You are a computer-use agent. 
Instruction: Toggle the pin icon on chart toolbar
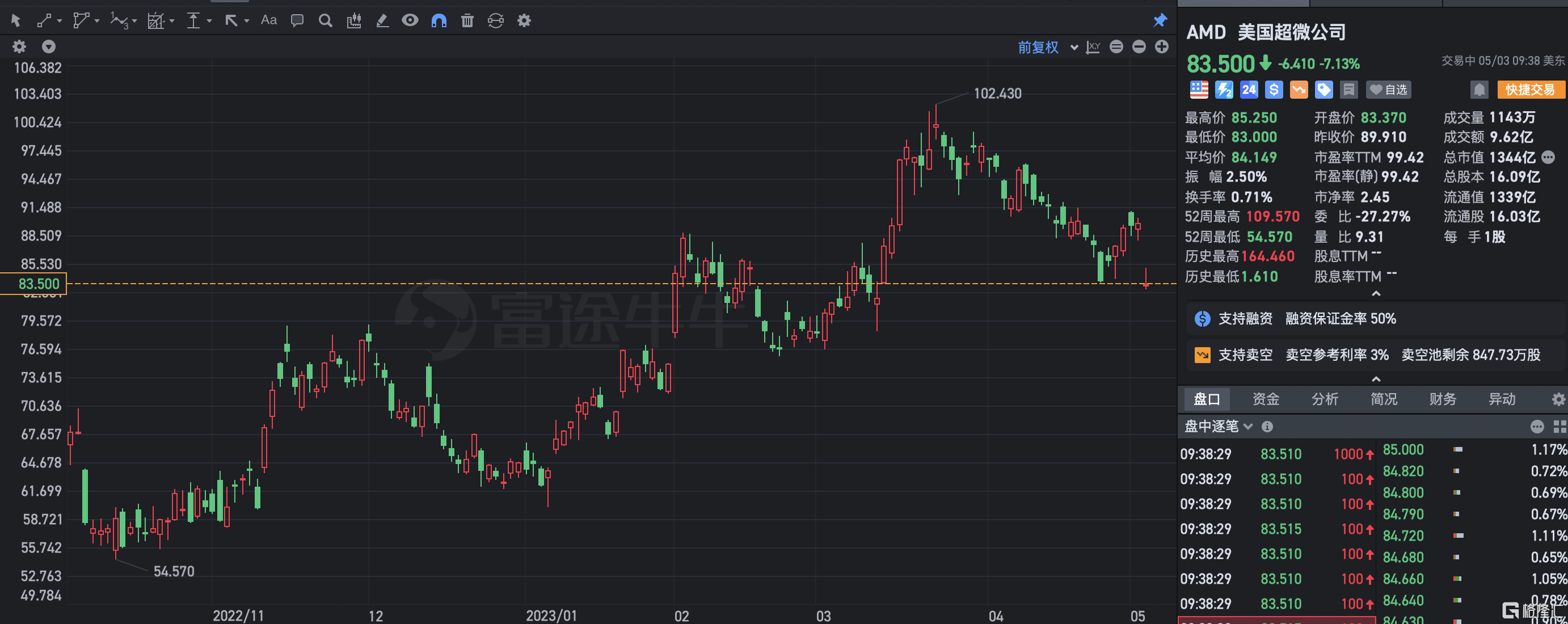(x=1160, y=20)
